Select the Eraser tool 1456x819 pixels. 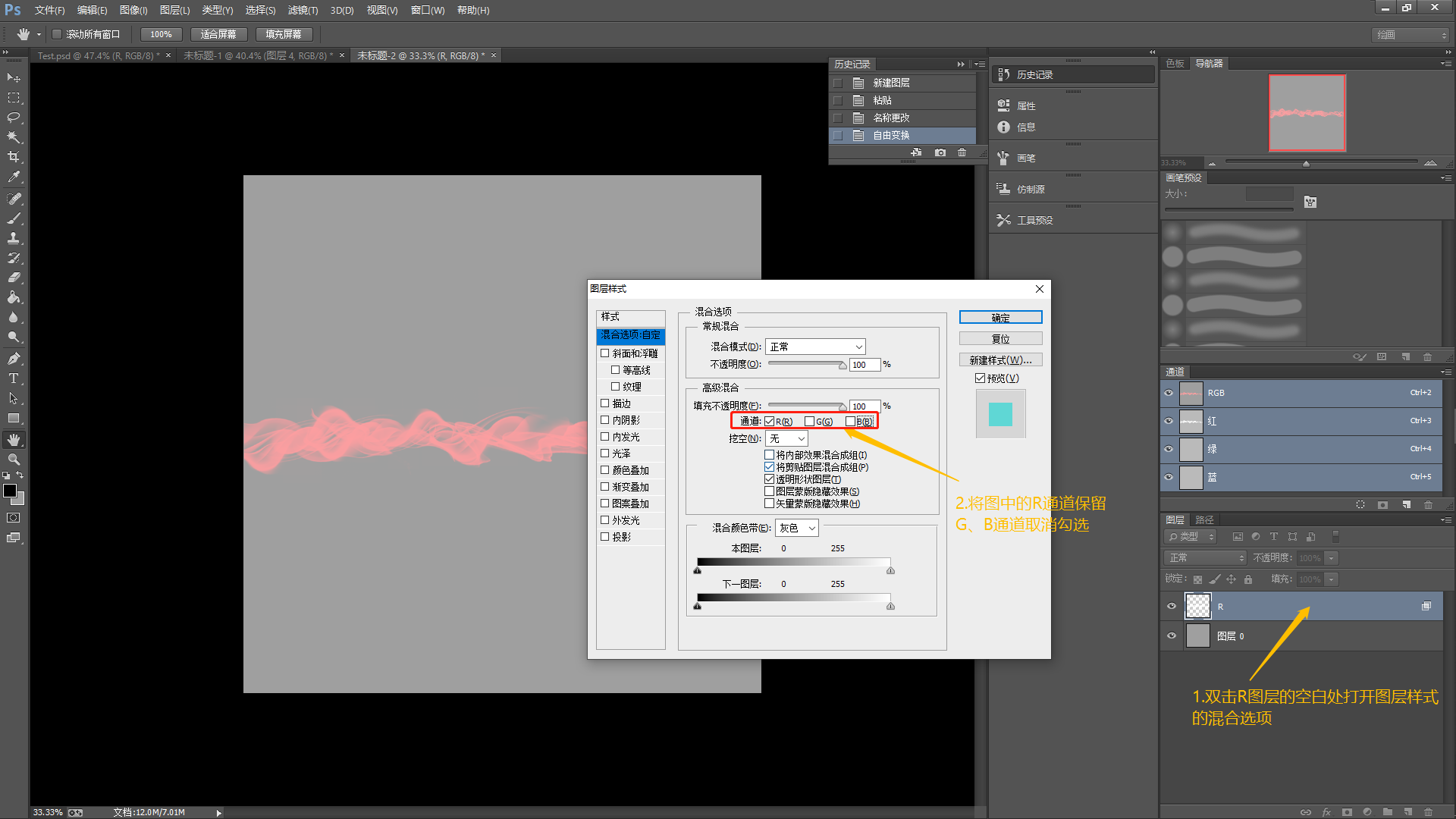click(x=14, y=277)
